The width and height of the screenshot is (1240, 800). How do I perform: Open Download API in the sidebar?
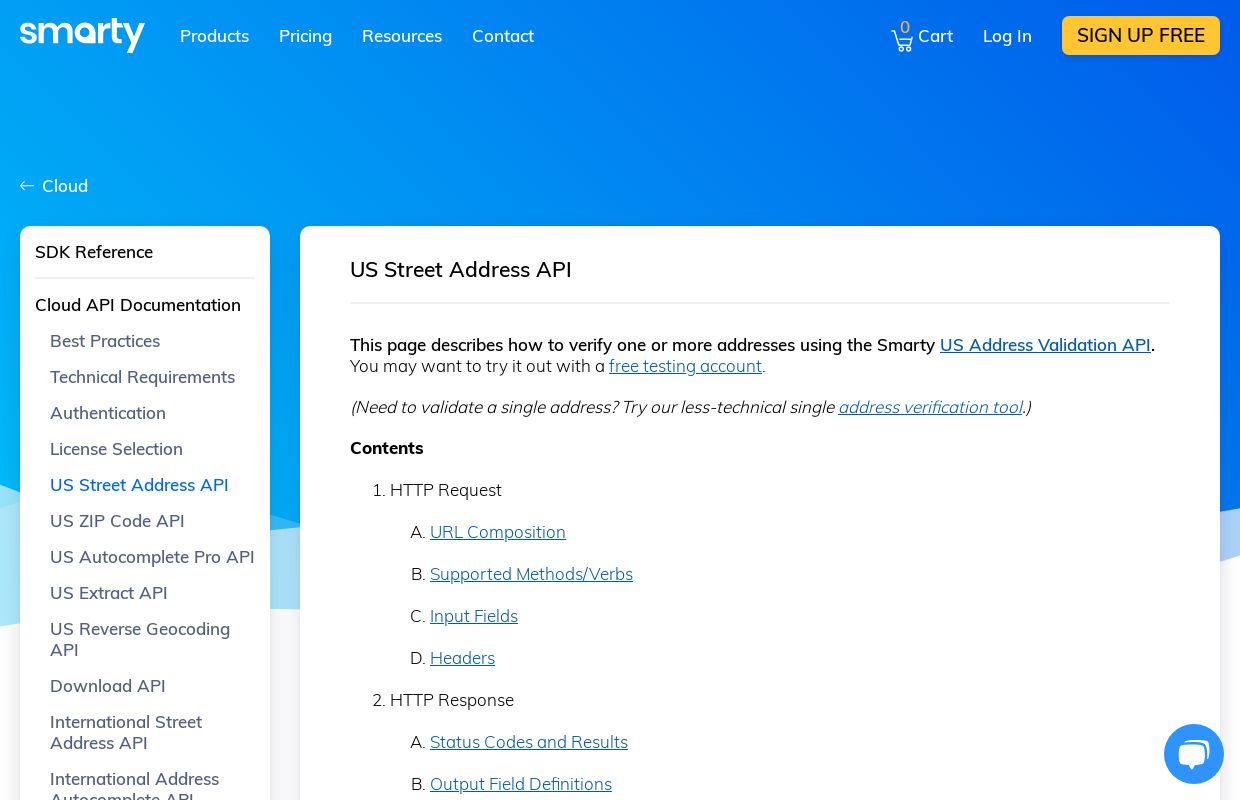click(108, 686)
